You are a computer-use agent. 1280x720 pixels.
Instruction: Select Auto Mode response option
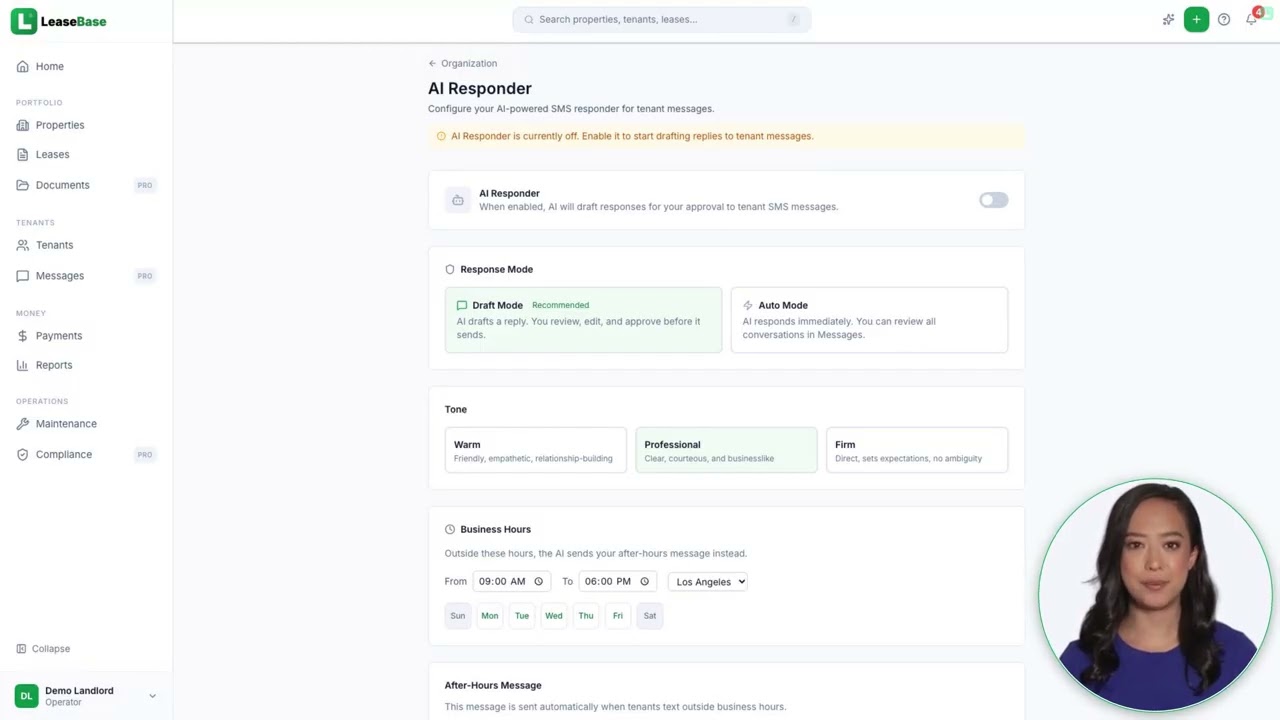pyautogui.click(x=869, y=320)
